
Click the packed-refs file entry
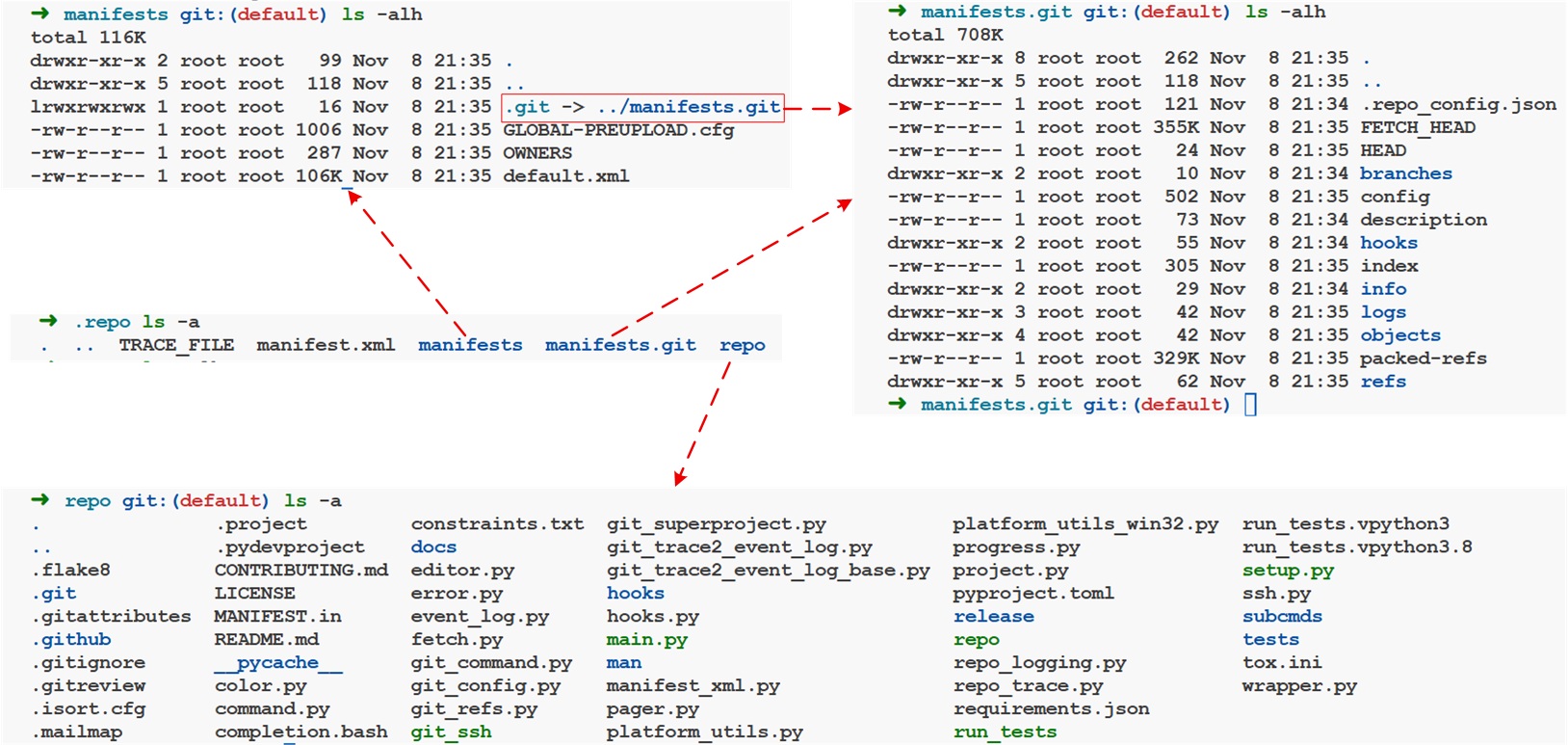pyautogui.click(x=1423, y=359)
